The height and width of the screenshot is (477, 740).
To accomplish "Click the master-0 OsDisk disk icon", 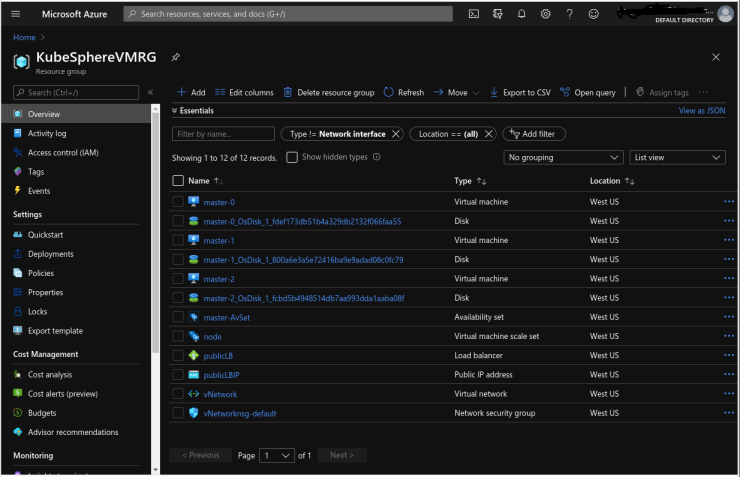I will [x=193, y=221].
